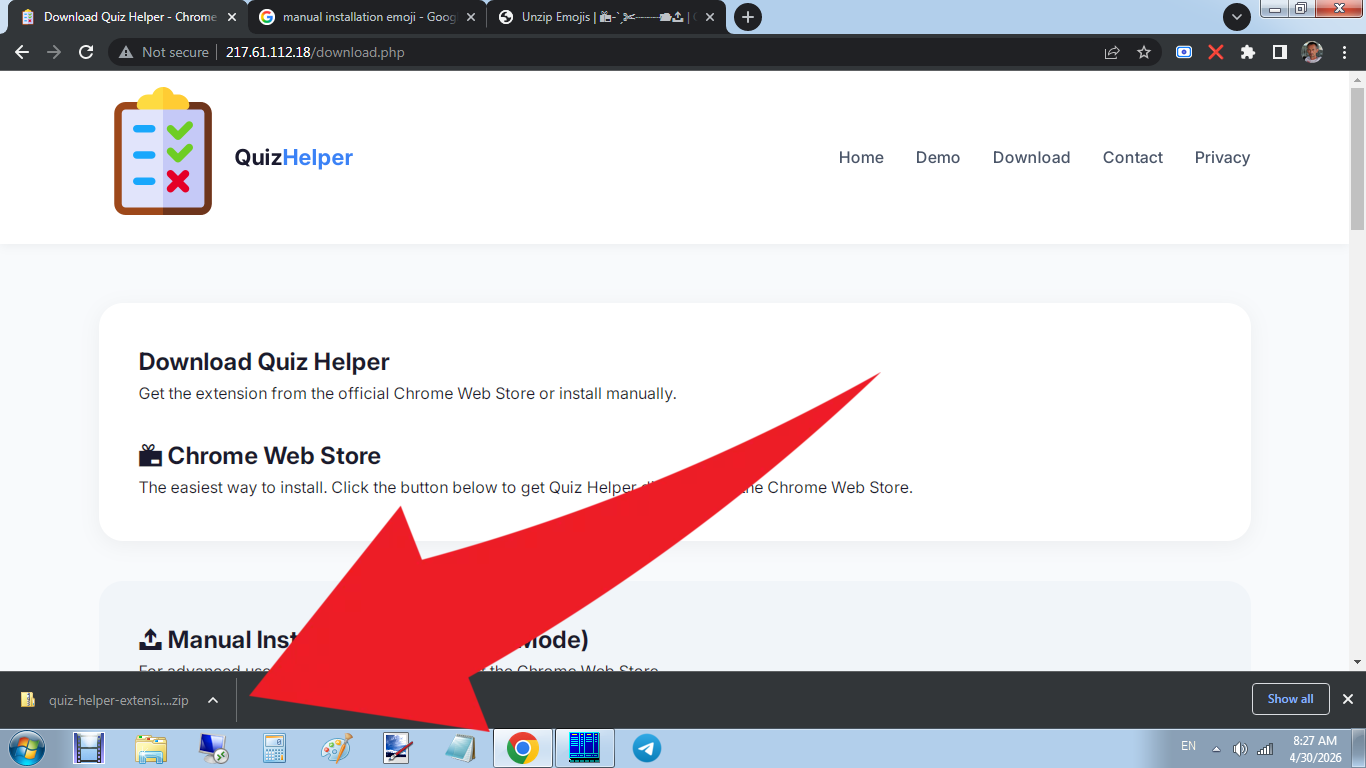
Task: Close the manual installation emoji tab
Action: pos(471,17)
